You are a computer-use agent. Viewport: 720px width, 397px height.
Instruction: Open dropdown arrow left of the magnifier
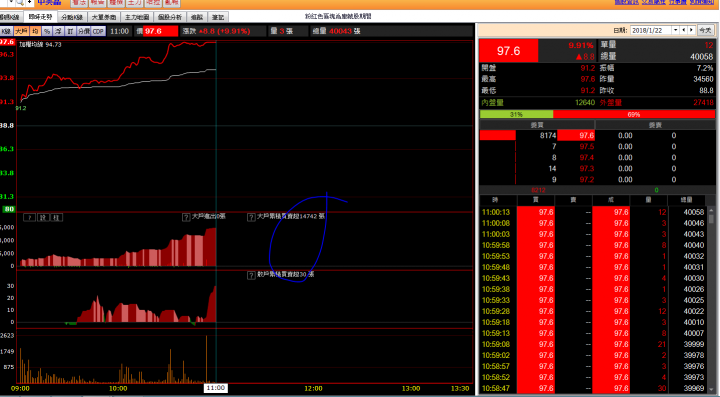coord(11,2)
